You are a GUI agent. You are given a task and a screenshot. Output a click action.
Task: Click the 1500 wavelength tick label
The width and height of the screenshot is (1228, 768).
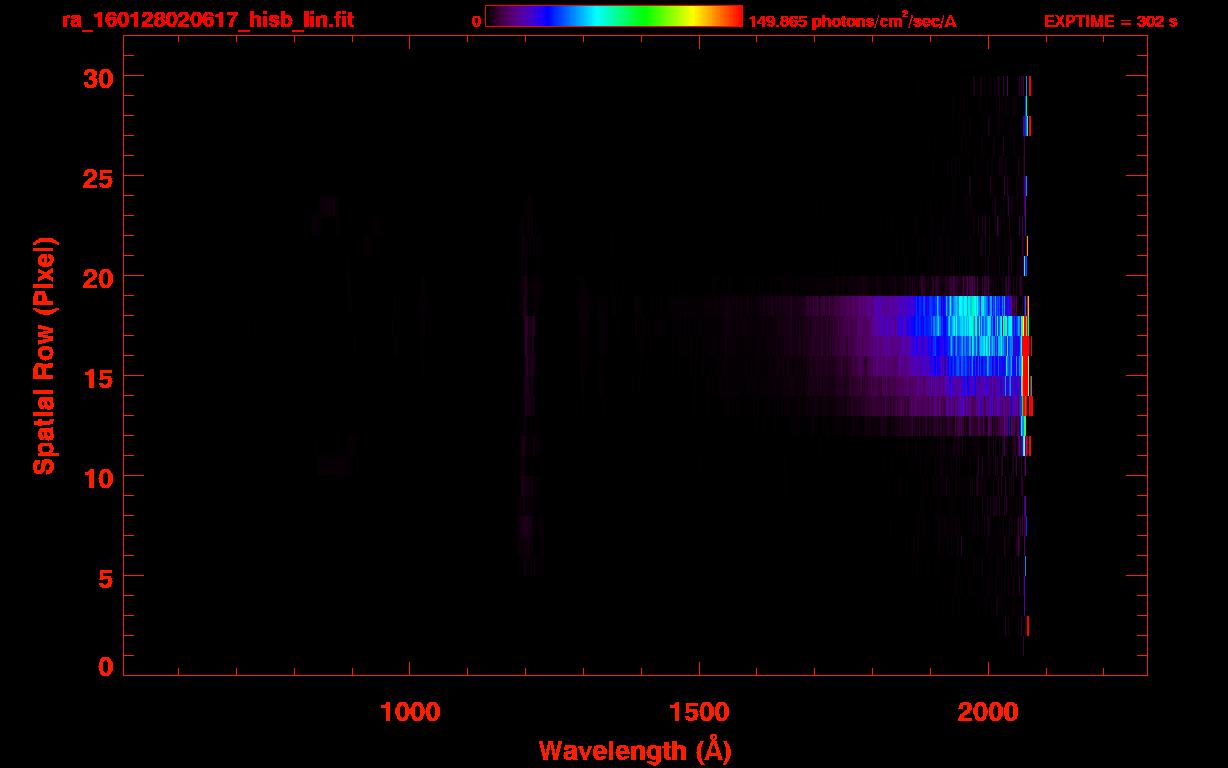point(699,711)
